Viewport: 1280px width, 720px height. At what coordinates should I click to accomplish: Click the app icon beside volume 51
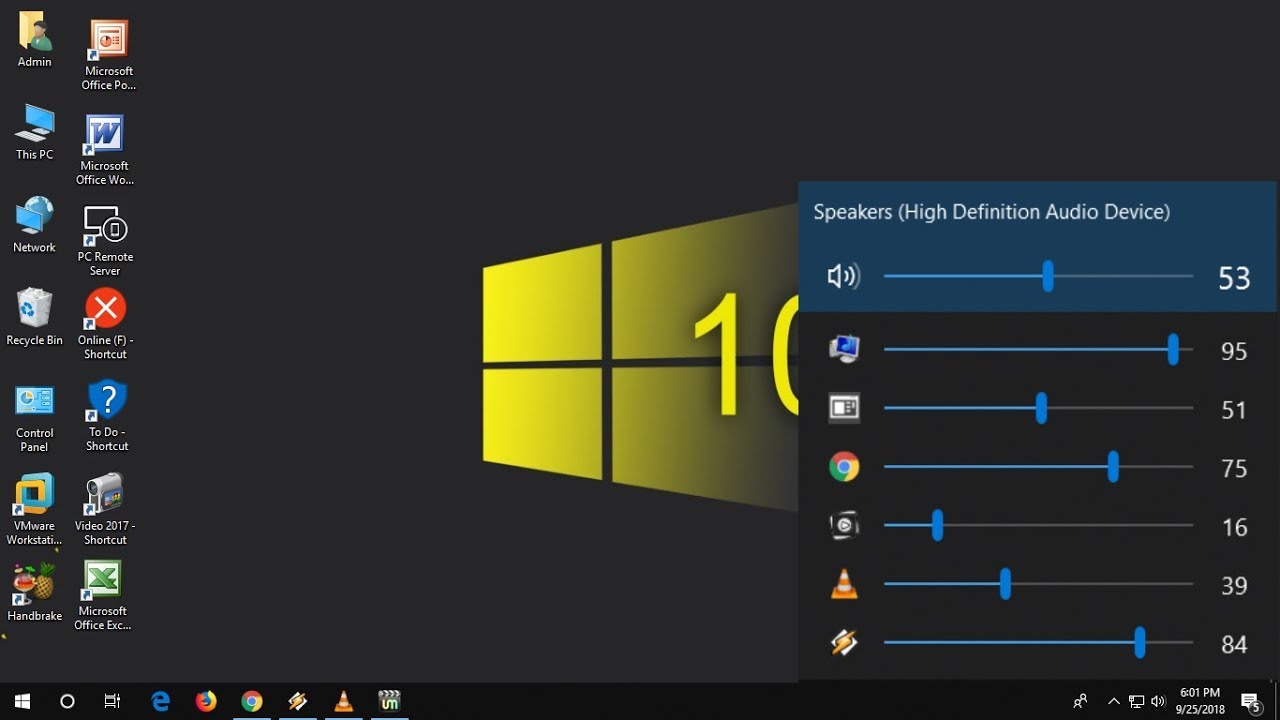tap(844, 408)
